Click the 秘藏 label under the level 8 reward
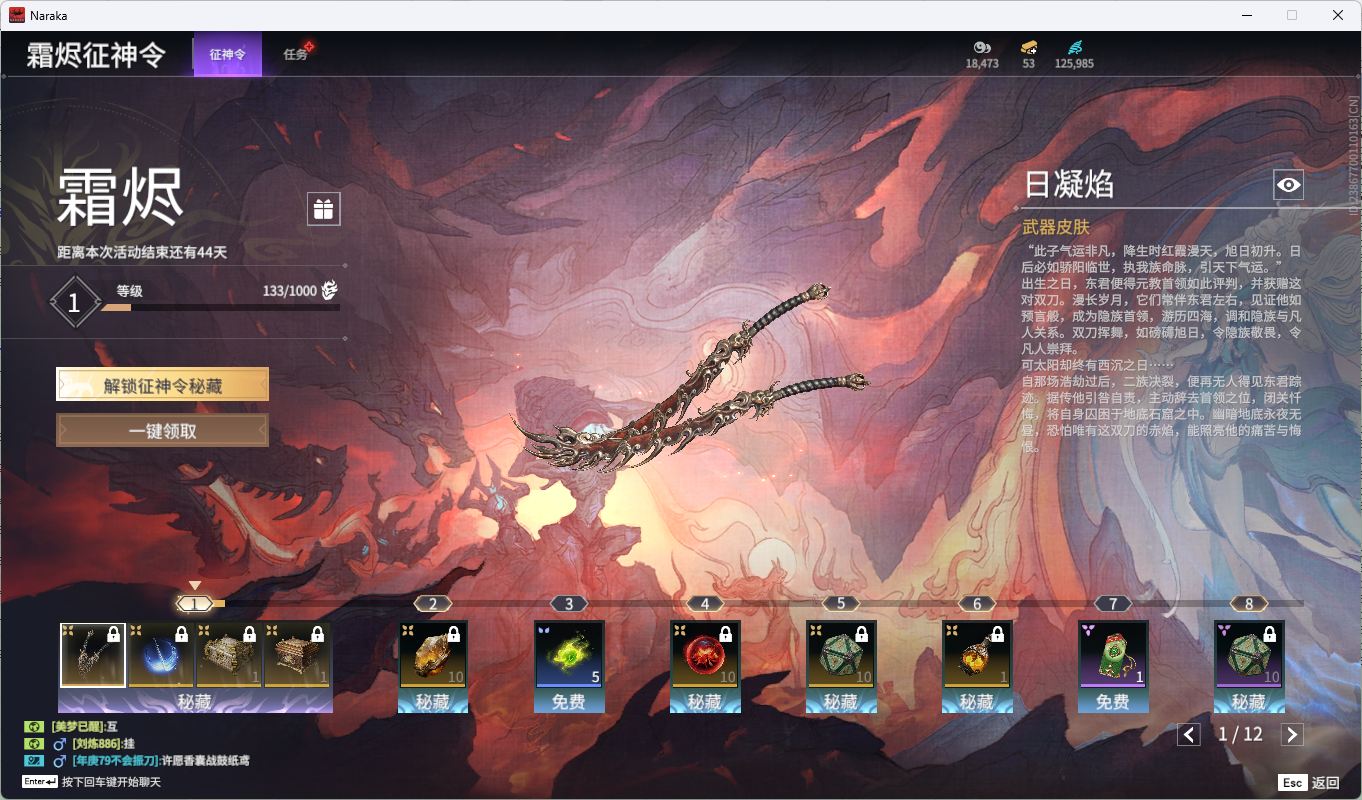 pos(1249,702)
